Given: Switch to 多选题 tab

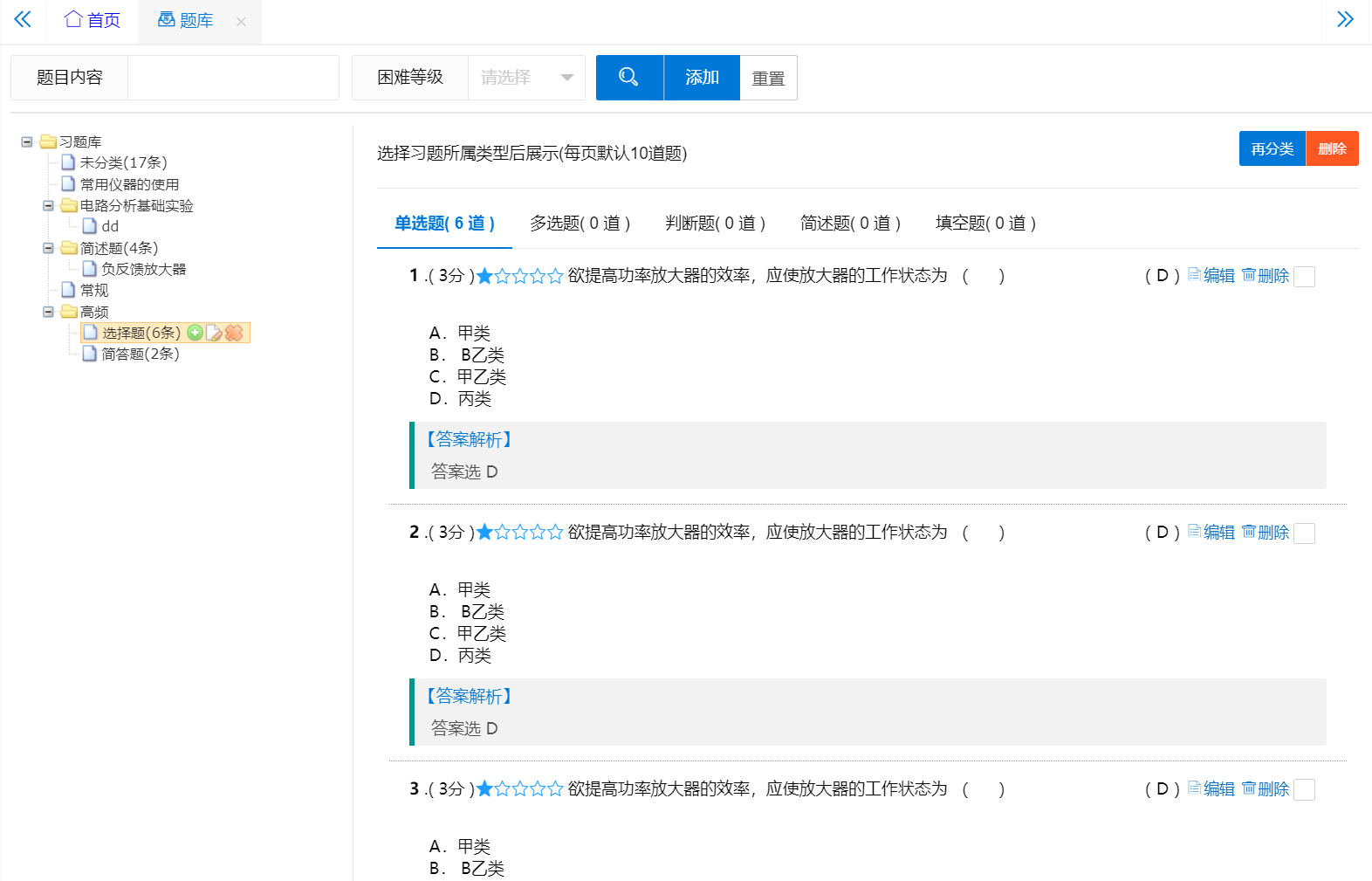Looking at the screenshot, I should pos(580,224).
